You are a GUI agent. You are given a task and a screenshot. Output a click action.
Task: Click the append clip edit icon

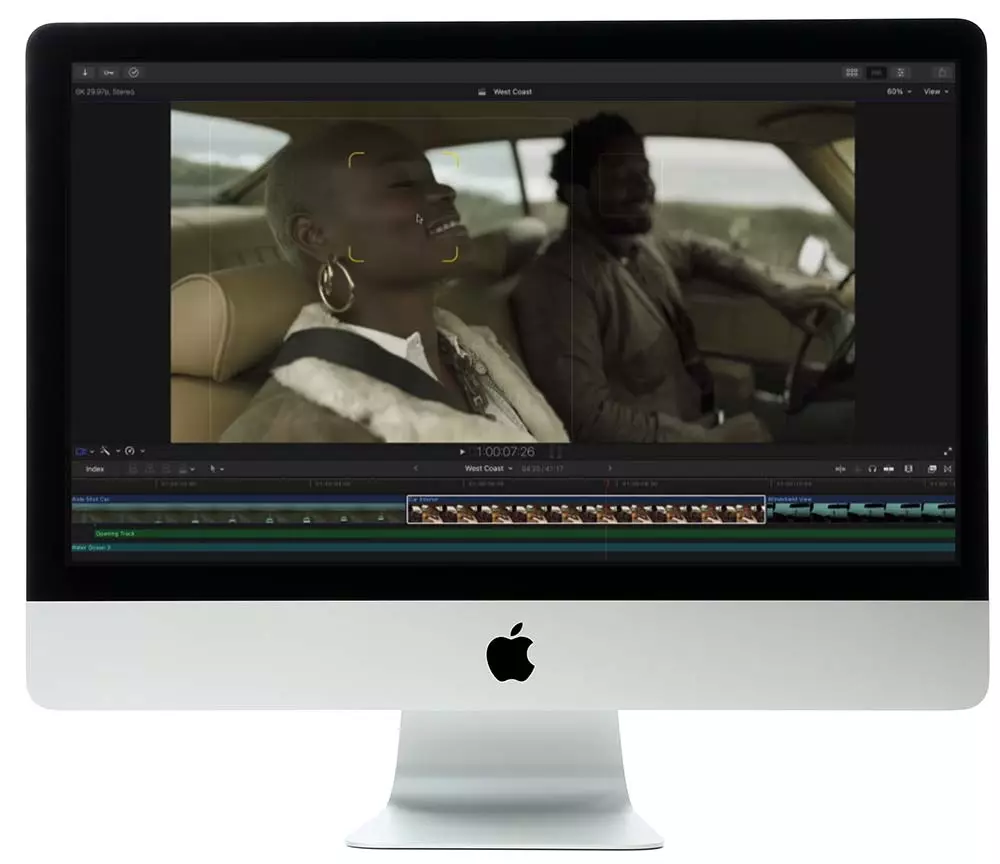(166, 469)
